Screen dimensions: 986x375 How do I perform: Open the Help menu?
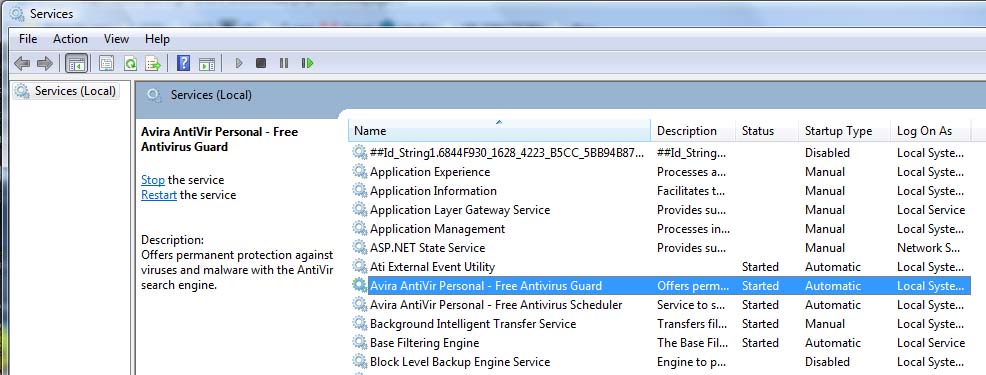[x=157, y=39]
